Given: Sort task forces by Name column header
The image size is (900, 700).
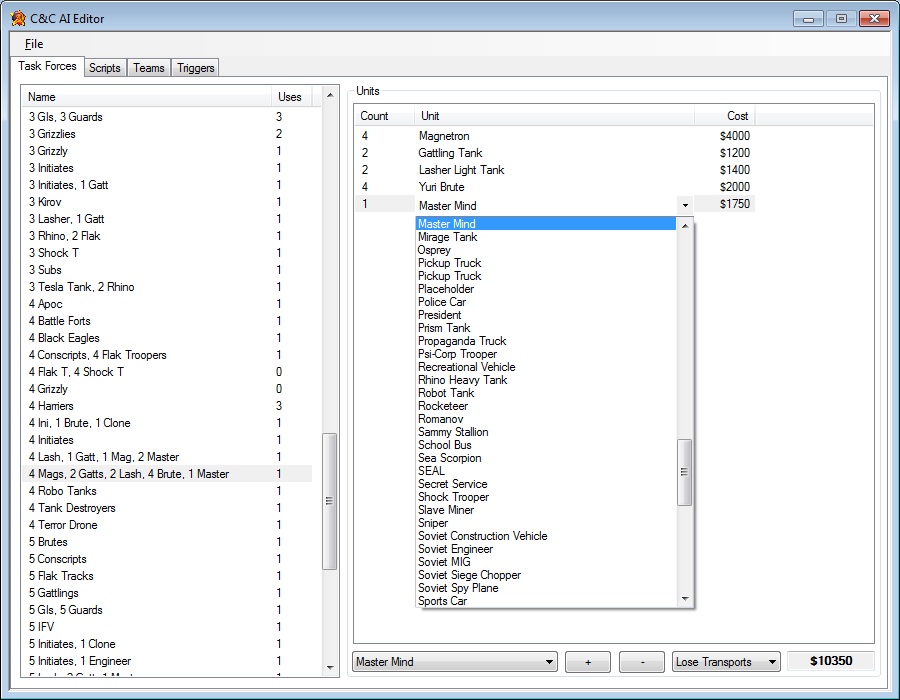Looking at the screenshot, I should tap(146, 97).
